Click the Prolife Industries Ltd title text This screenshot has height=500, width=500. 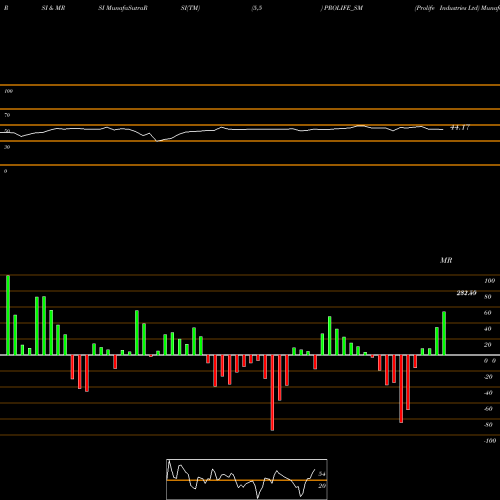(447, 8)
